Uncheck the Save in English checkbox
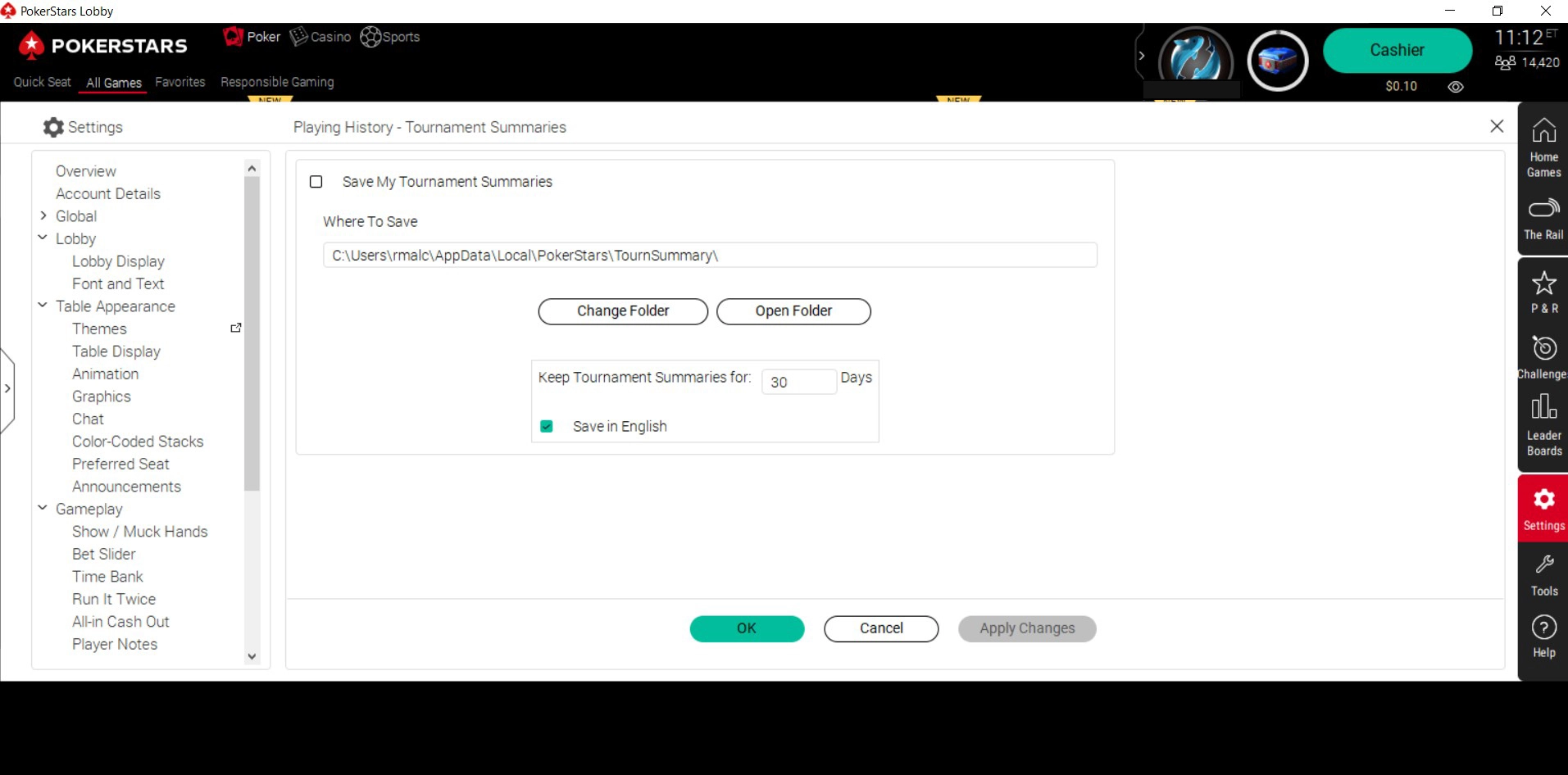 (547, 426)
